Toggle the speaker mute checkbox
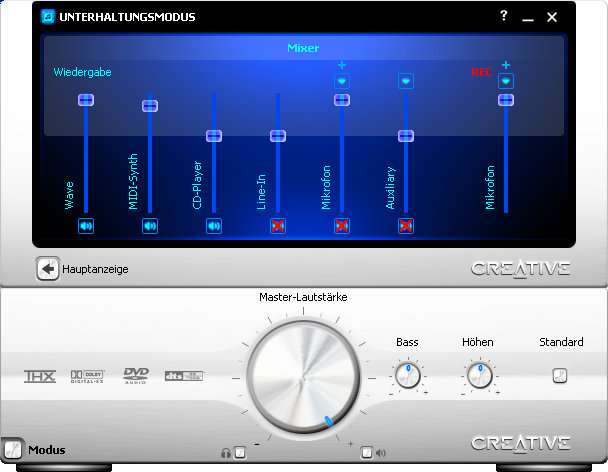Viewport: 608px width, 472px height. point(366,453)
